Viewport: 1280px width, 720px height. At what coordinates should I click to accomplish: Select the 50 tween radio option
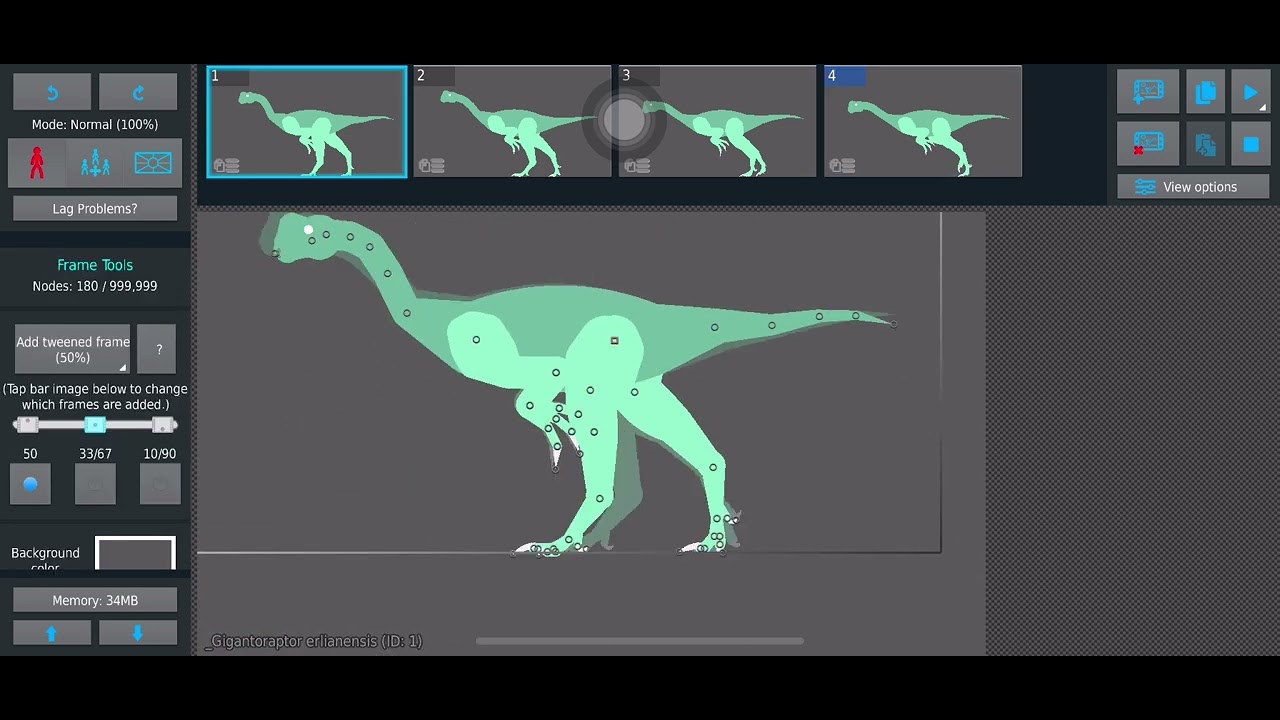click(x=30, y=484)
